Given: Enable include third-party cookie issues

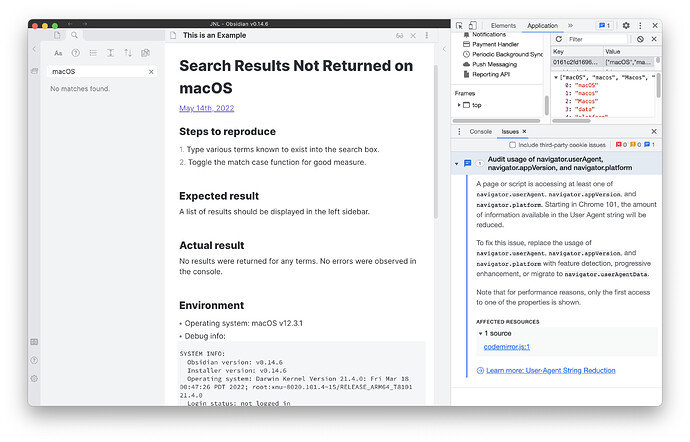Looking at the screenshot, I should tap(512, 145).
